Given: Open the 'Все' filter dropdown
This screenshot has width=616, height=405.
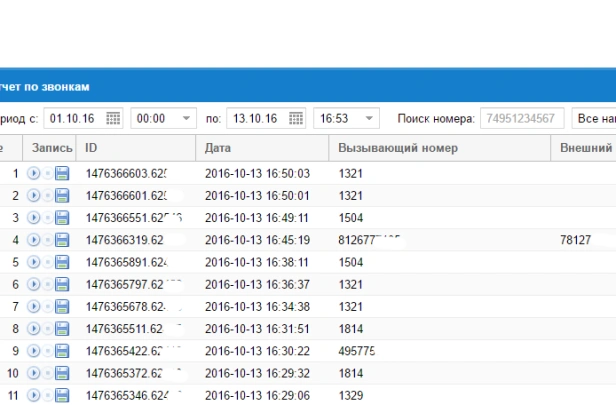Looking at the screenshot, I should 594,118.
